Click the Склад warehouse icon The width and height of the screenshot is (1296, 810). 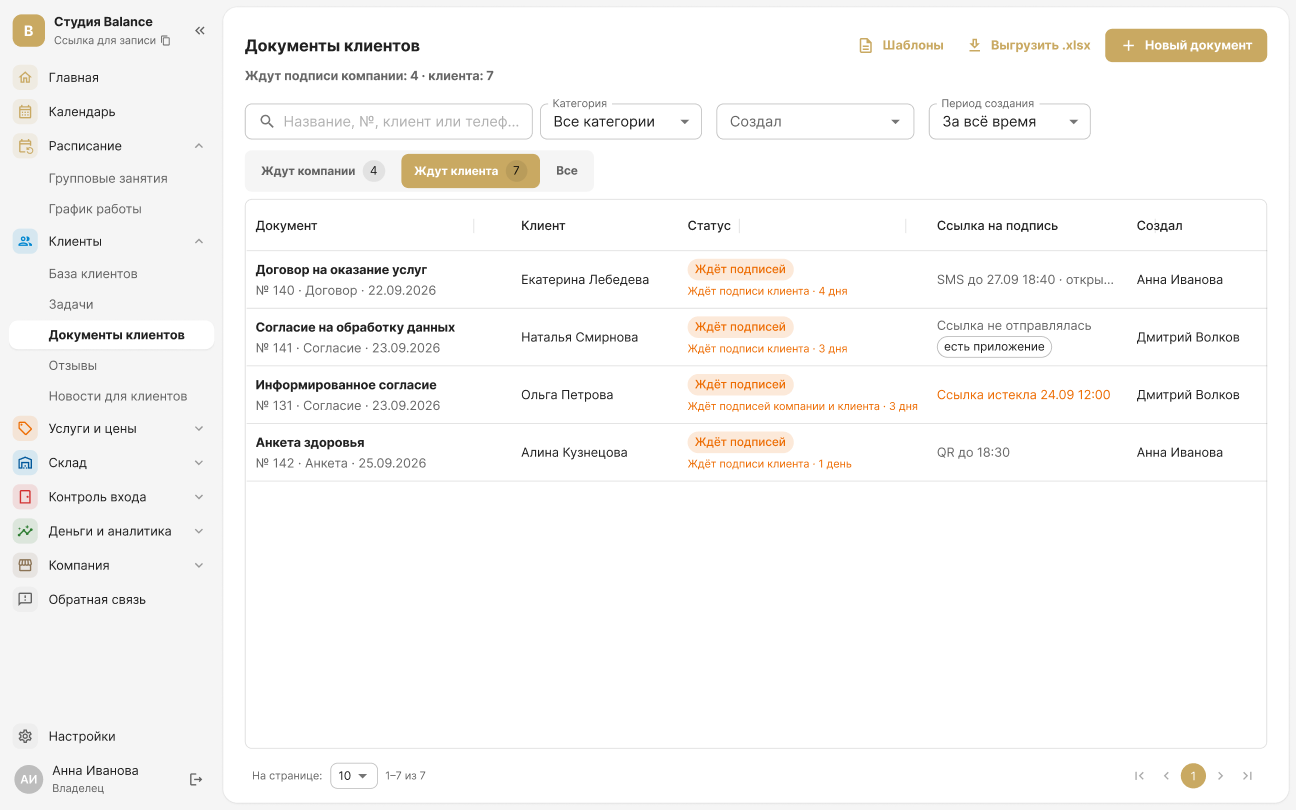26,463
